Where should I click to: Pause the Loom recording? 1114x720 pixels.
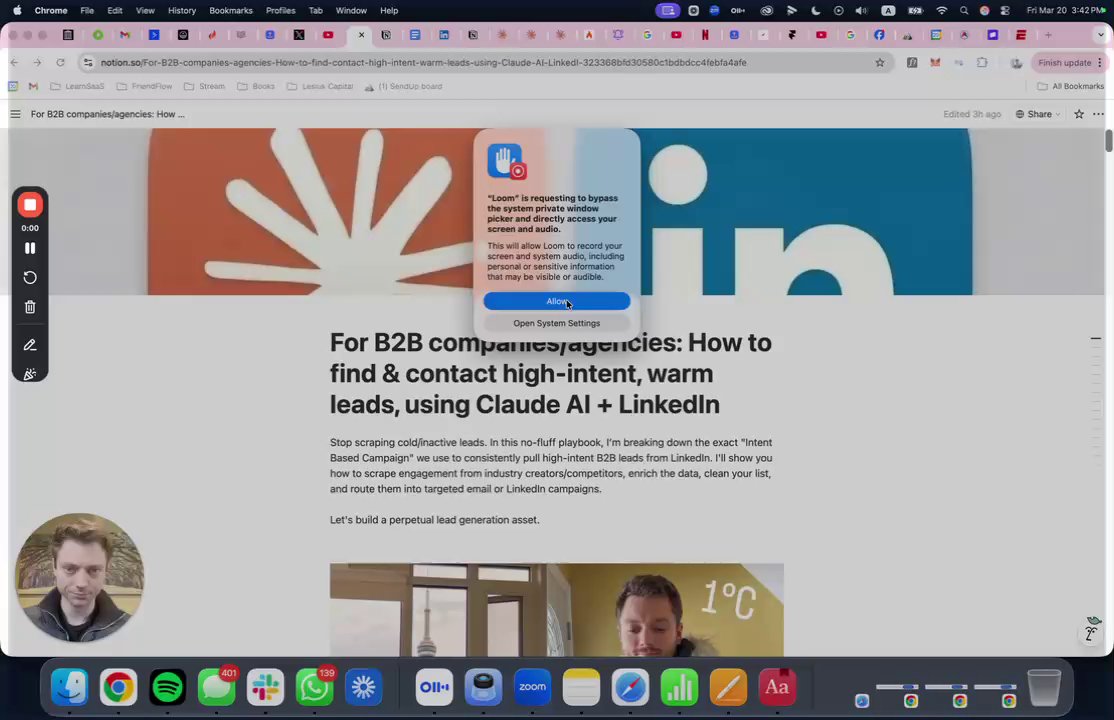[x=30, y=248]
